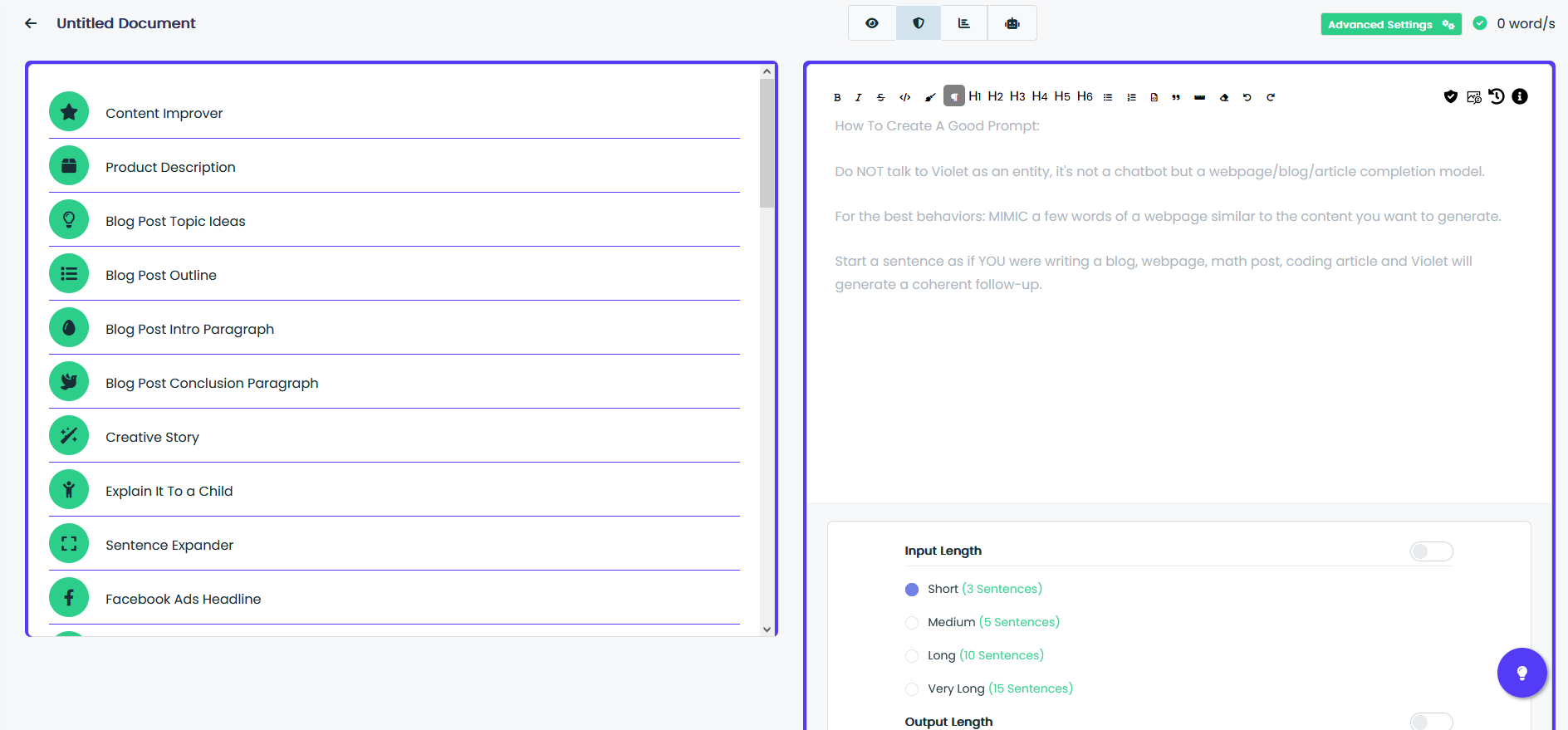Screen dimensions: 1568x730
Task: Select the Blog Post Outline template
Action: tap(394, 275)
